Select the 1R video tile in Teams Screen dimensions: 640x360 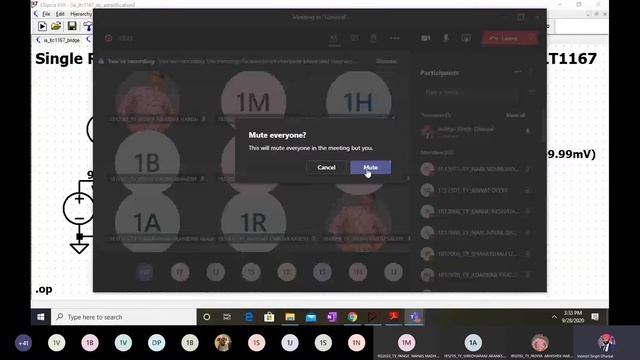[x=253, y=222]
